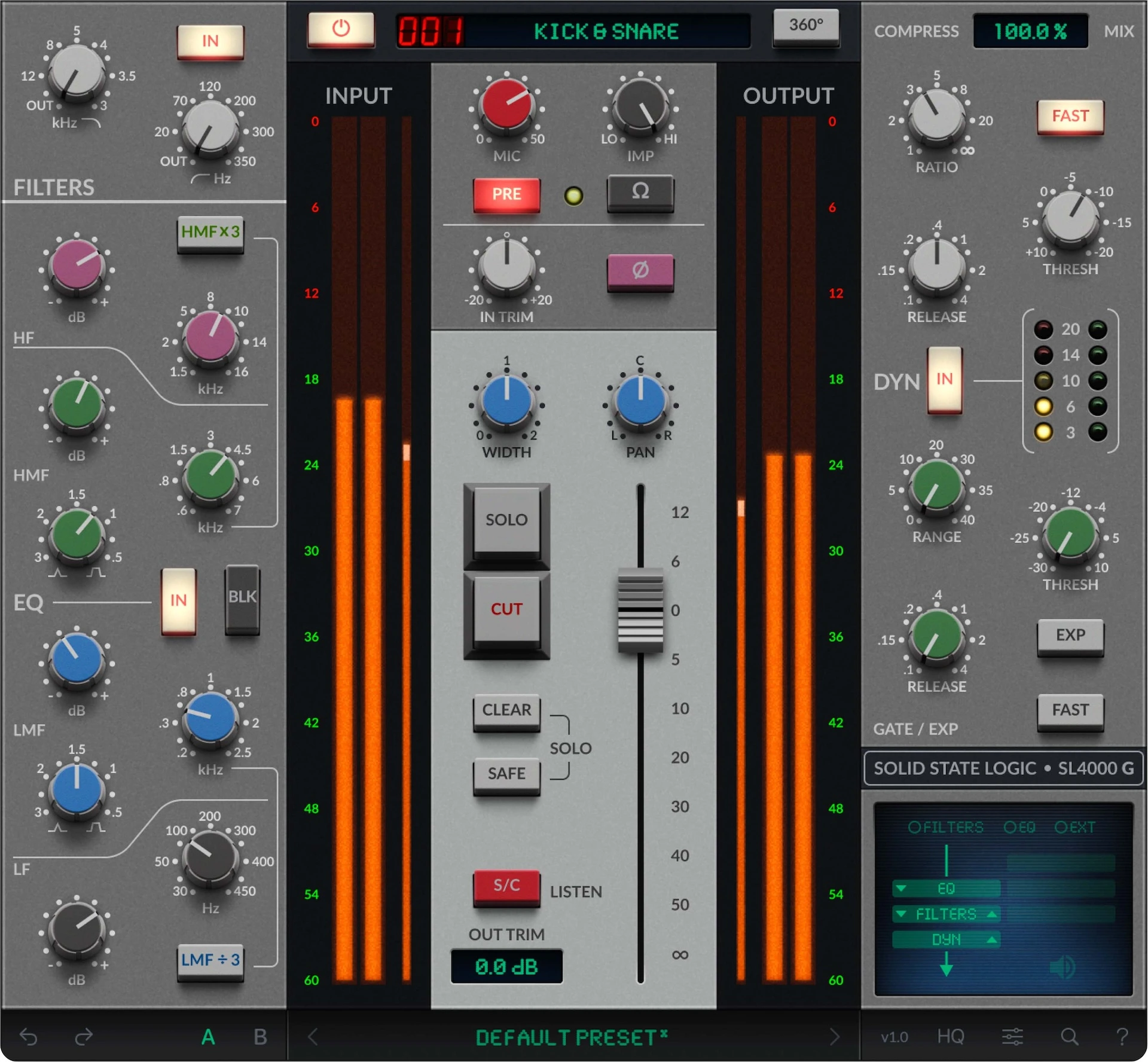Screen dimensions: 1148x1062
Task: Click the undo arrow icon
Action: [29, 1036]
